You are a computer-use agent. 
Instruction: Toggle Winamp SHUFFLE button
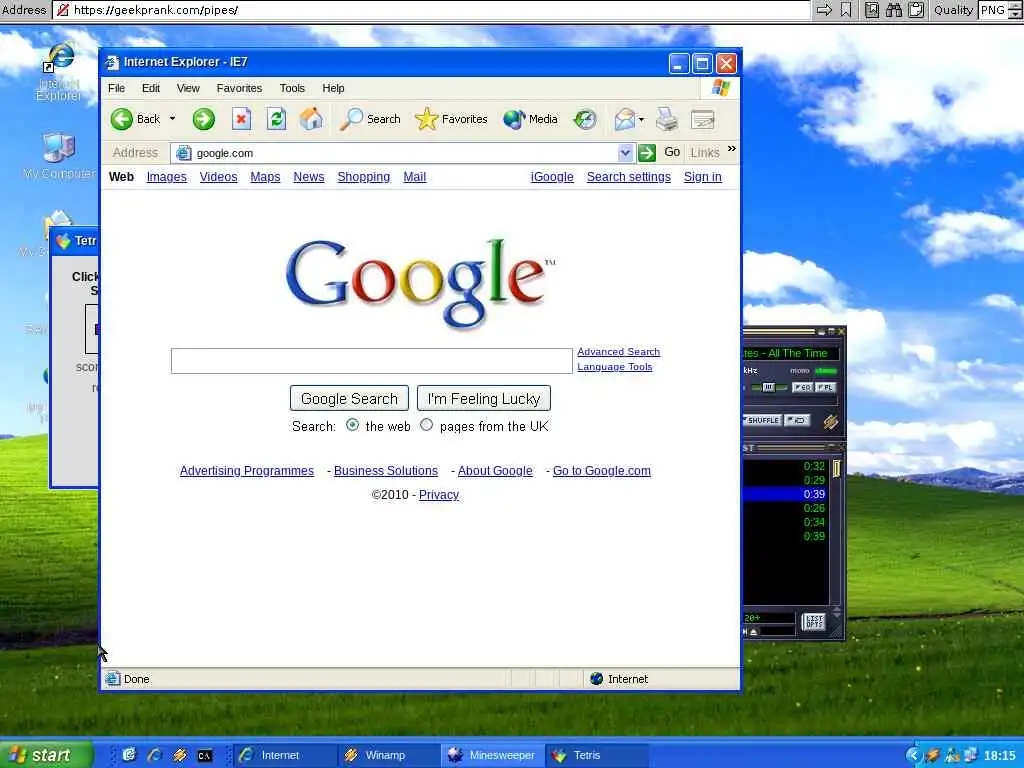(761, 420)
